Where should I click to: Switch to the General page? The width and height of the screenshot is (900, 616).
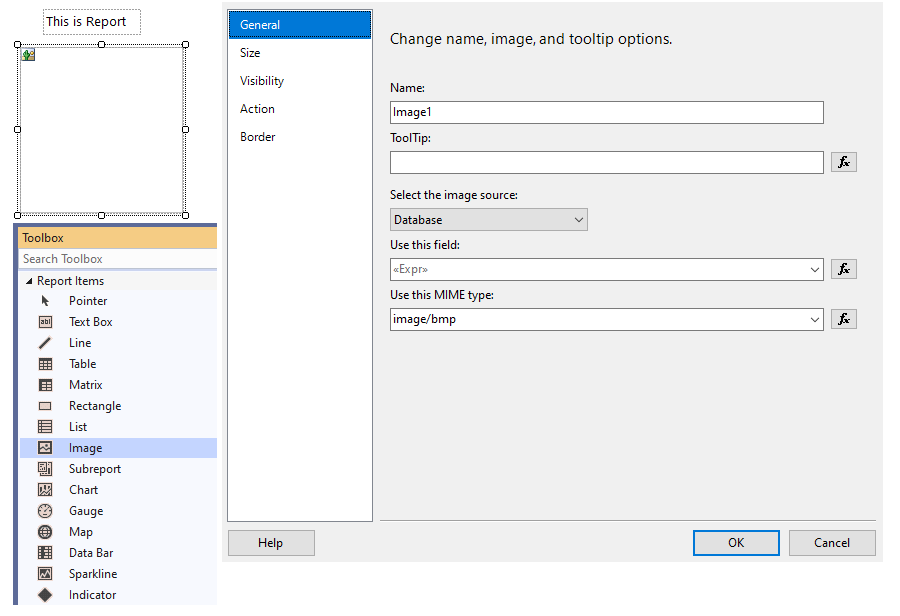tap(300, 25)
